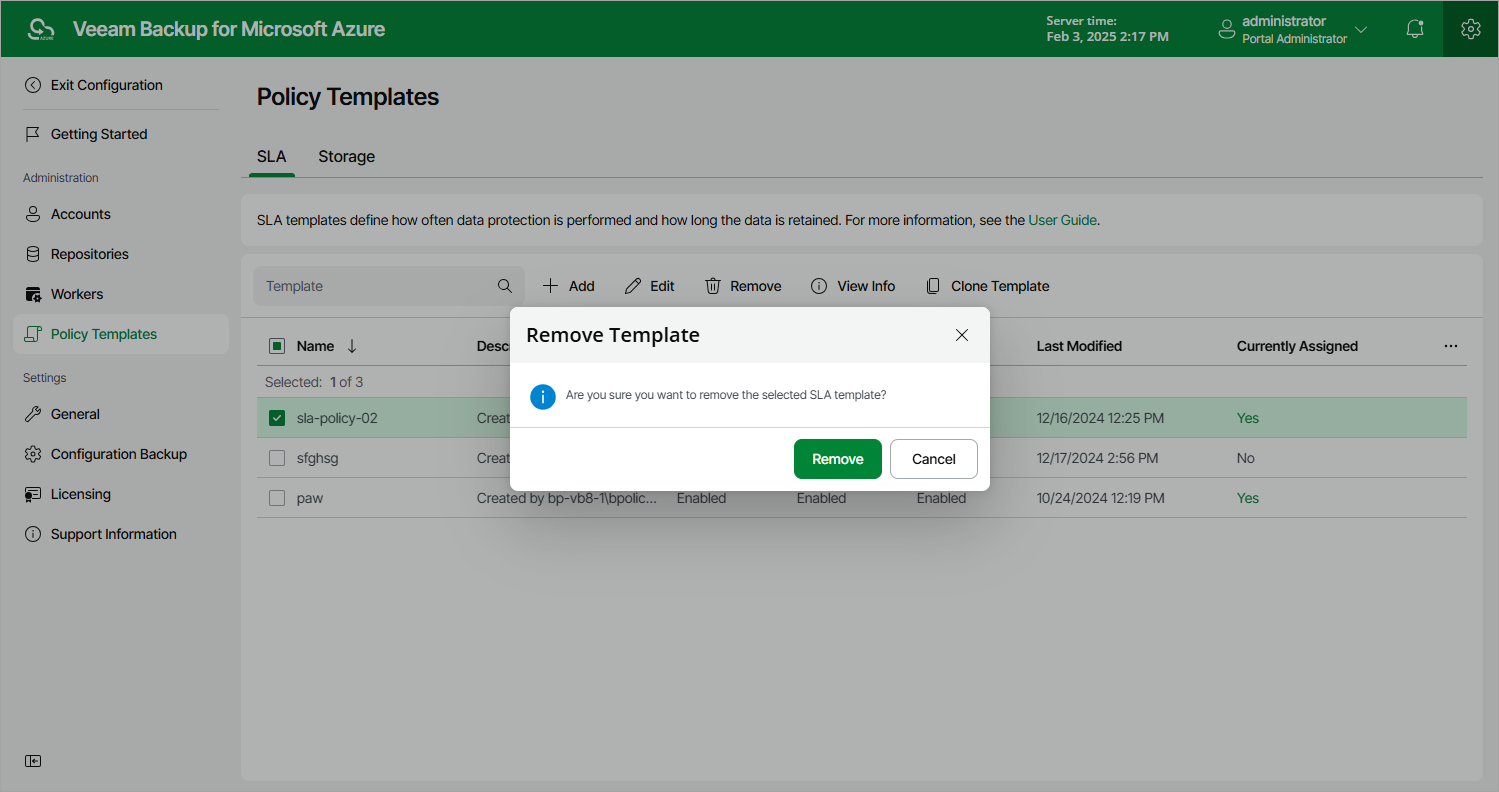
Task: Click the Currently Assigned column header
Action: click(x=1297, y=346)
